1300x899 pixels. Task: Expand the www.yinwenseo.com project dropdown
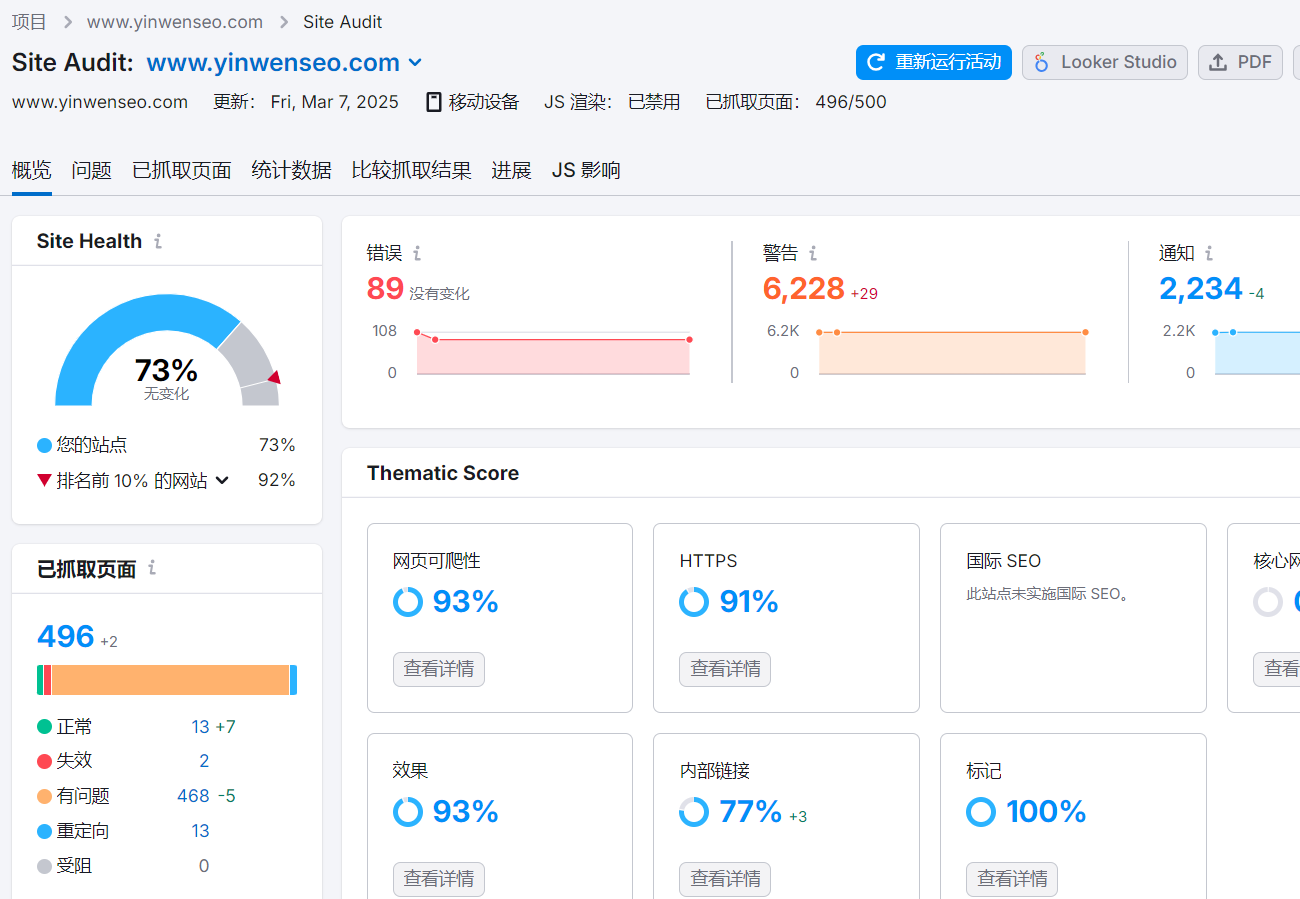[415, 63]
